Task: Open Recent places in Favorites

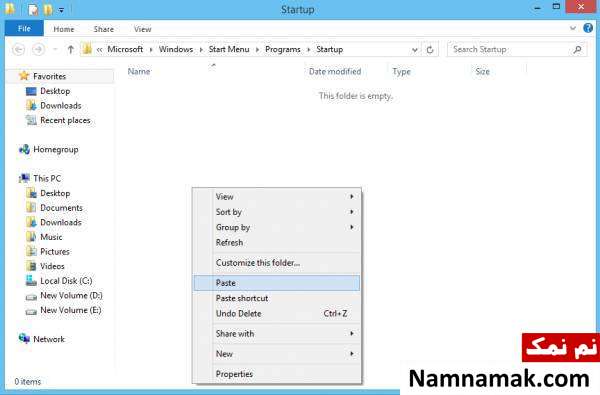Action: 65,120
